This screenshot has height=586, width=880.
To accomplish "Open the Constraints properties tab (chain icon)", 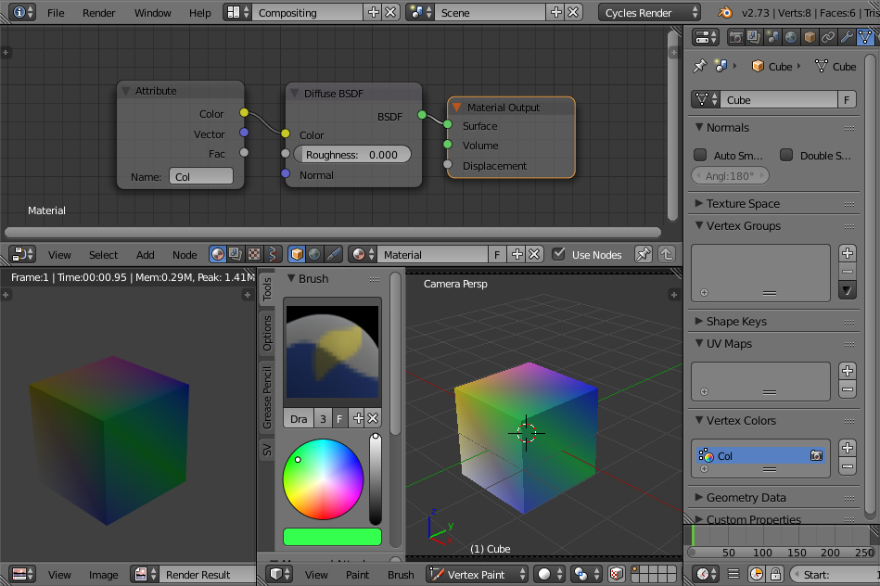I will (828, 38).
